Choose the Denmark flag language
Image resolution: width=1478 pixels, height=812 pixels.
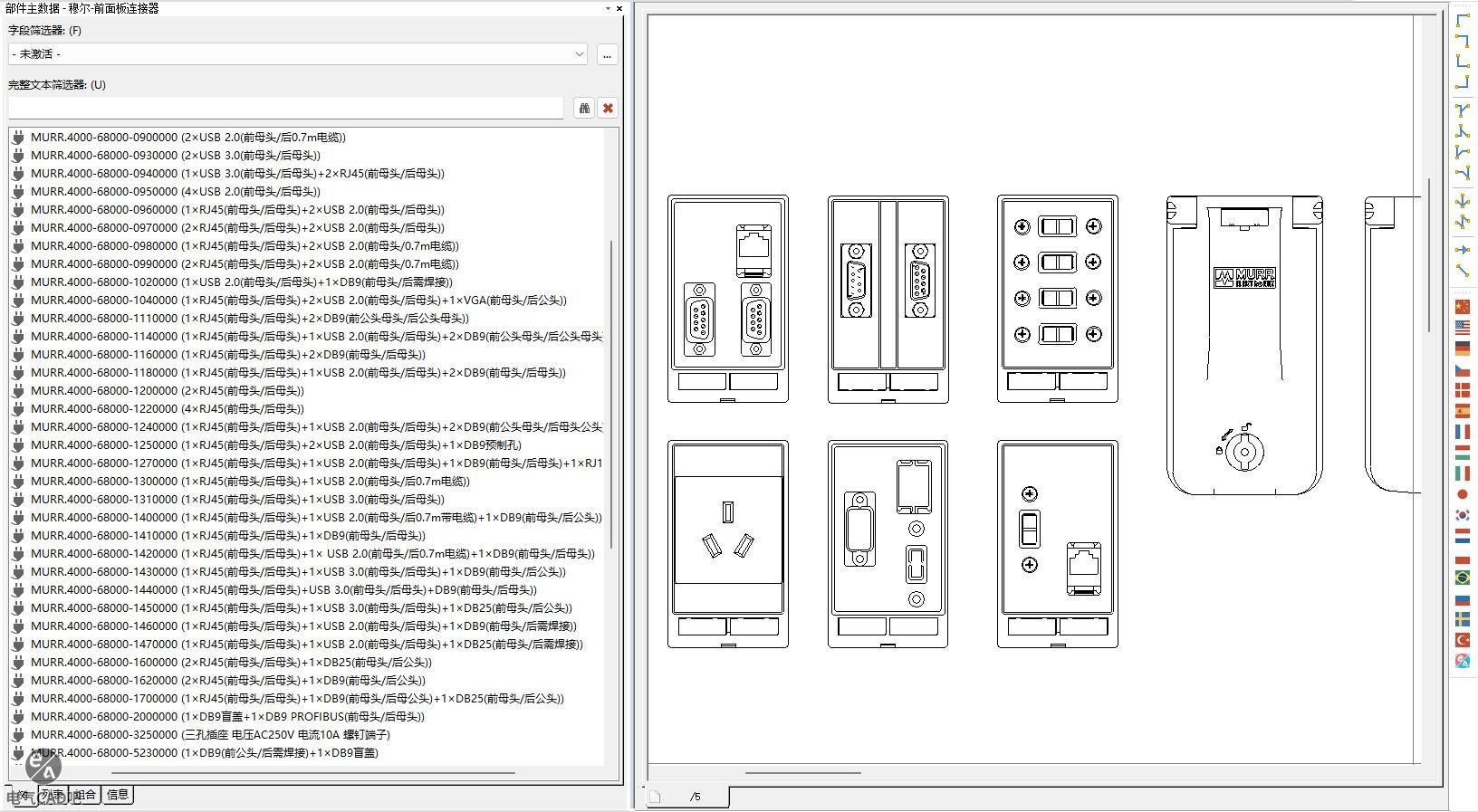(x=1462, y=391)
